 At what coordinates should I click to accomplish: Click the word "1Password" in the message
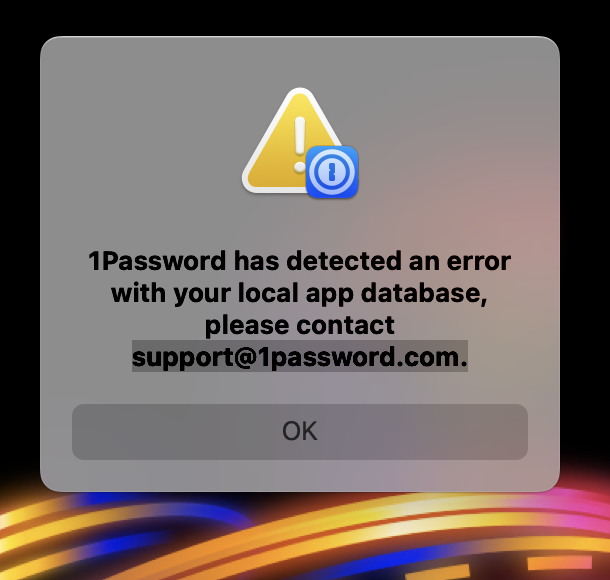157,261
